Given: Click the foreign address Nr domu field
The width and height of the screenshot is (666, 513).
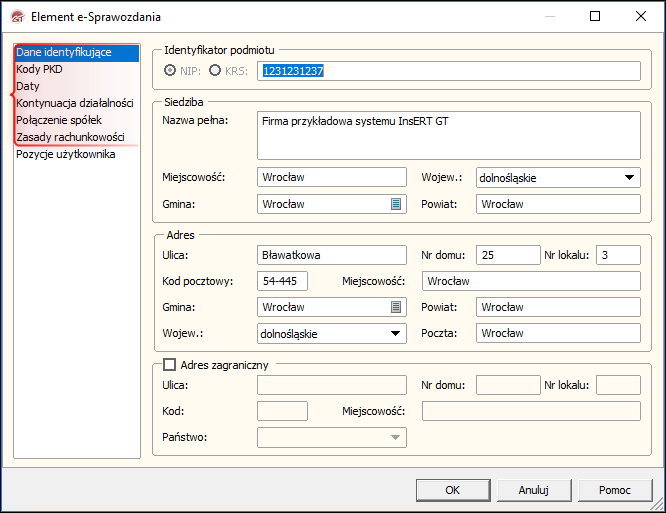Looking at the screenshot, I should coord(508,385).
